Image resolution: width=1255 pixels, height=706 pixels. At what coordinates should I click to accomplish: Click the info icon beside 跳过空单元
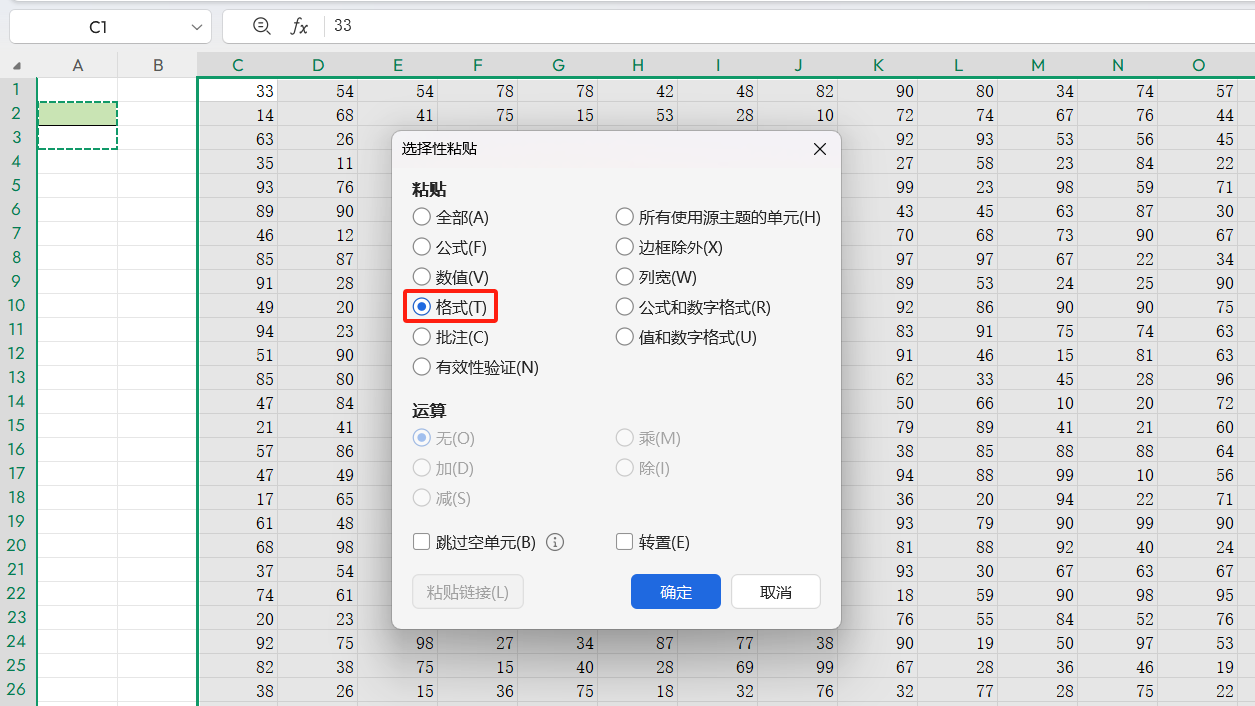(x=556, y=542)
